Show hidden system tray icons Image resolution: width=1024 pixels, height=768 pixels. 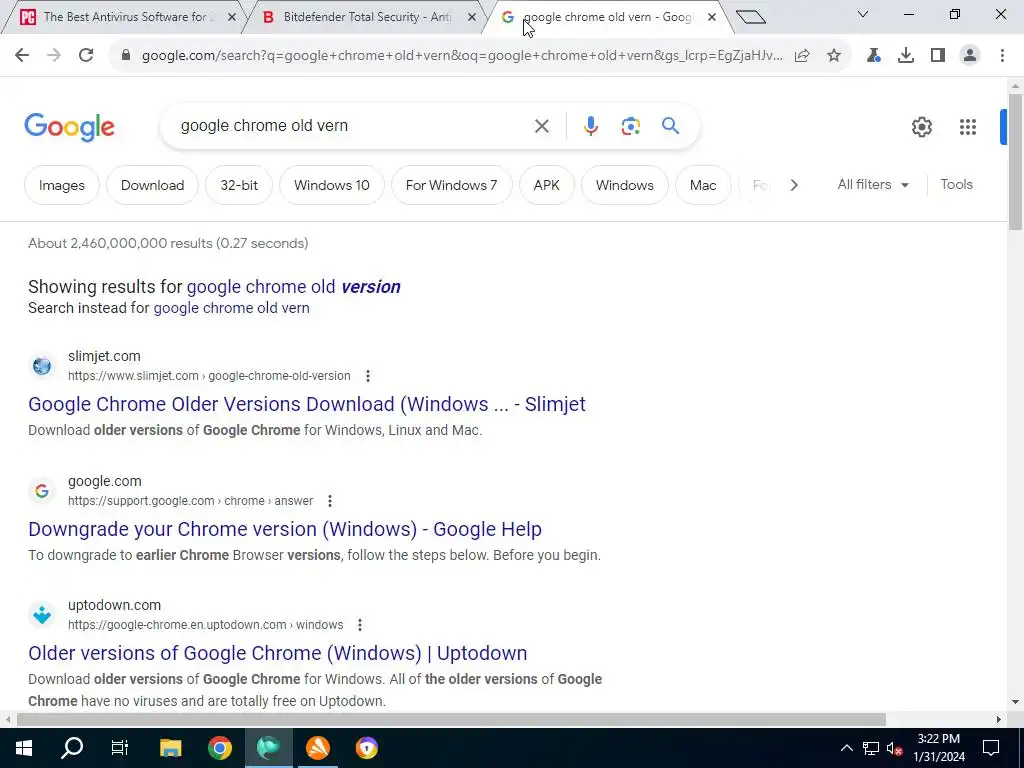[846, 748]
